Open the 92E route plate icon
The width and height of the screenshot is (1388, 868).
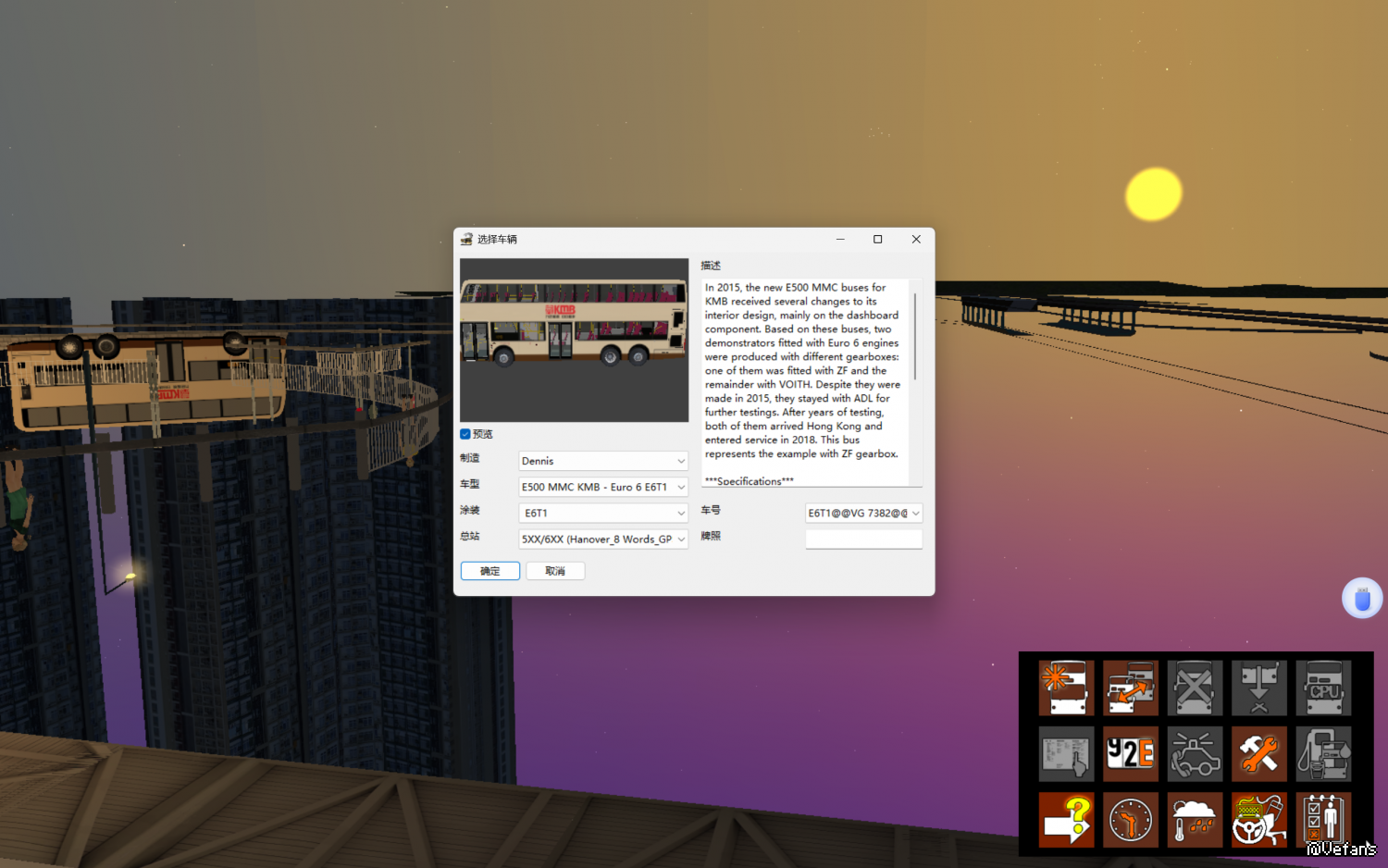coord(1130,754)
